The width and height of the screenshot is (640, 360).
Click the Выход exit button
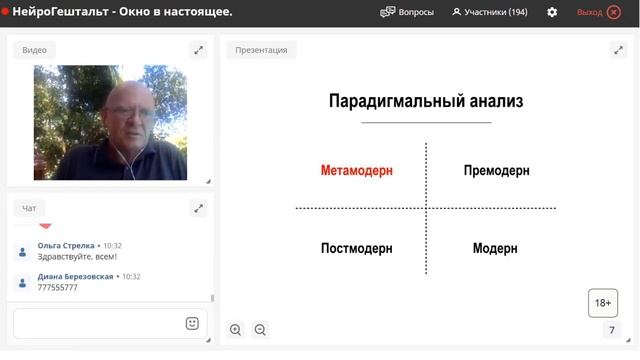coord(598,12)
